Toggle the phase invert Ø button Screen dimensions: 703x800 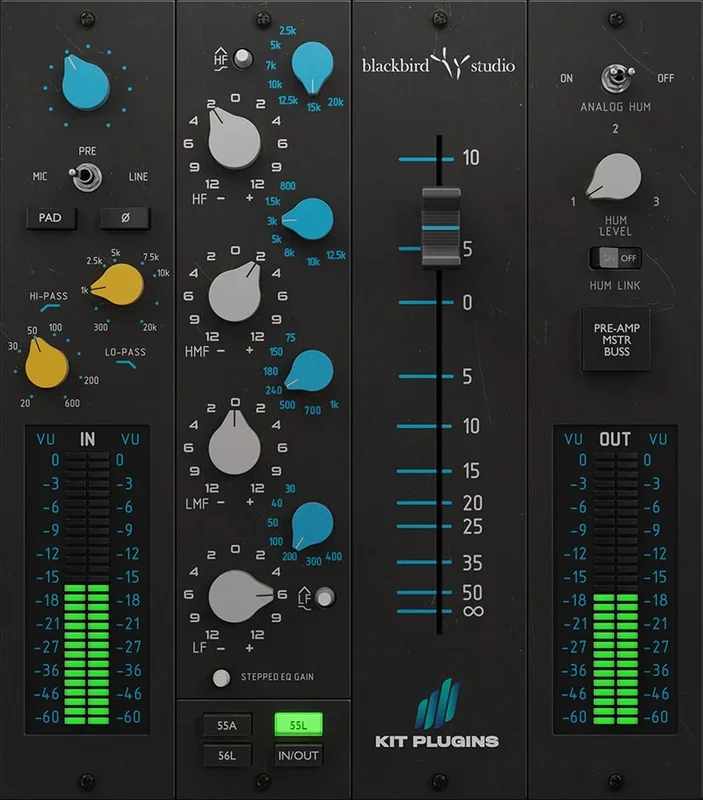(125, 218)
